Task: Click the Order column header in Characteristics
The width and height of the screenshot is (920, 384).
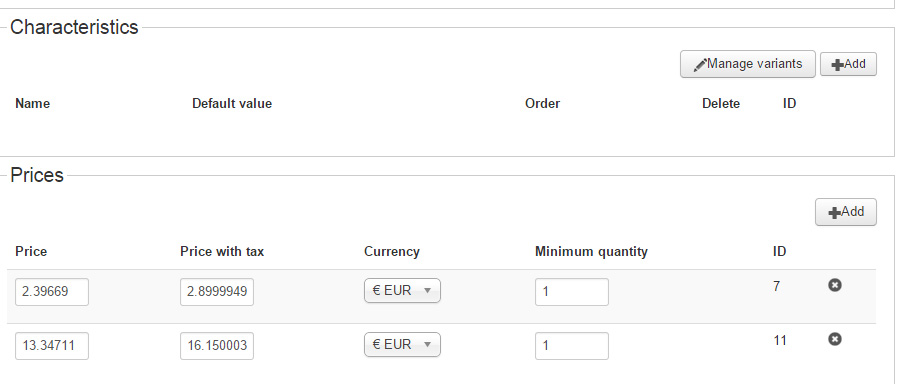Action: pos(542,103)
